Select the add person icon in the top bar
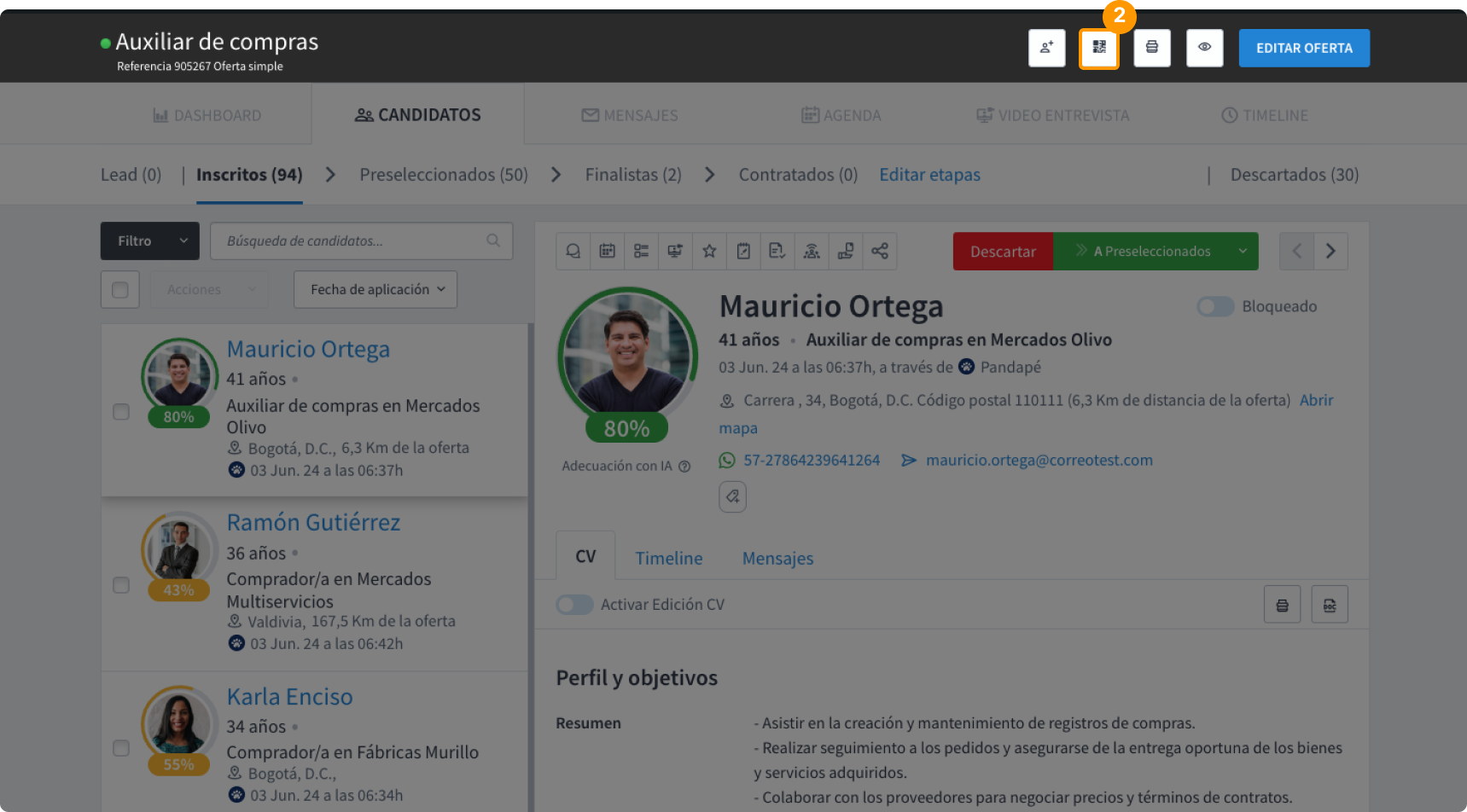 pyautogui.click(x=1046, y=49)
